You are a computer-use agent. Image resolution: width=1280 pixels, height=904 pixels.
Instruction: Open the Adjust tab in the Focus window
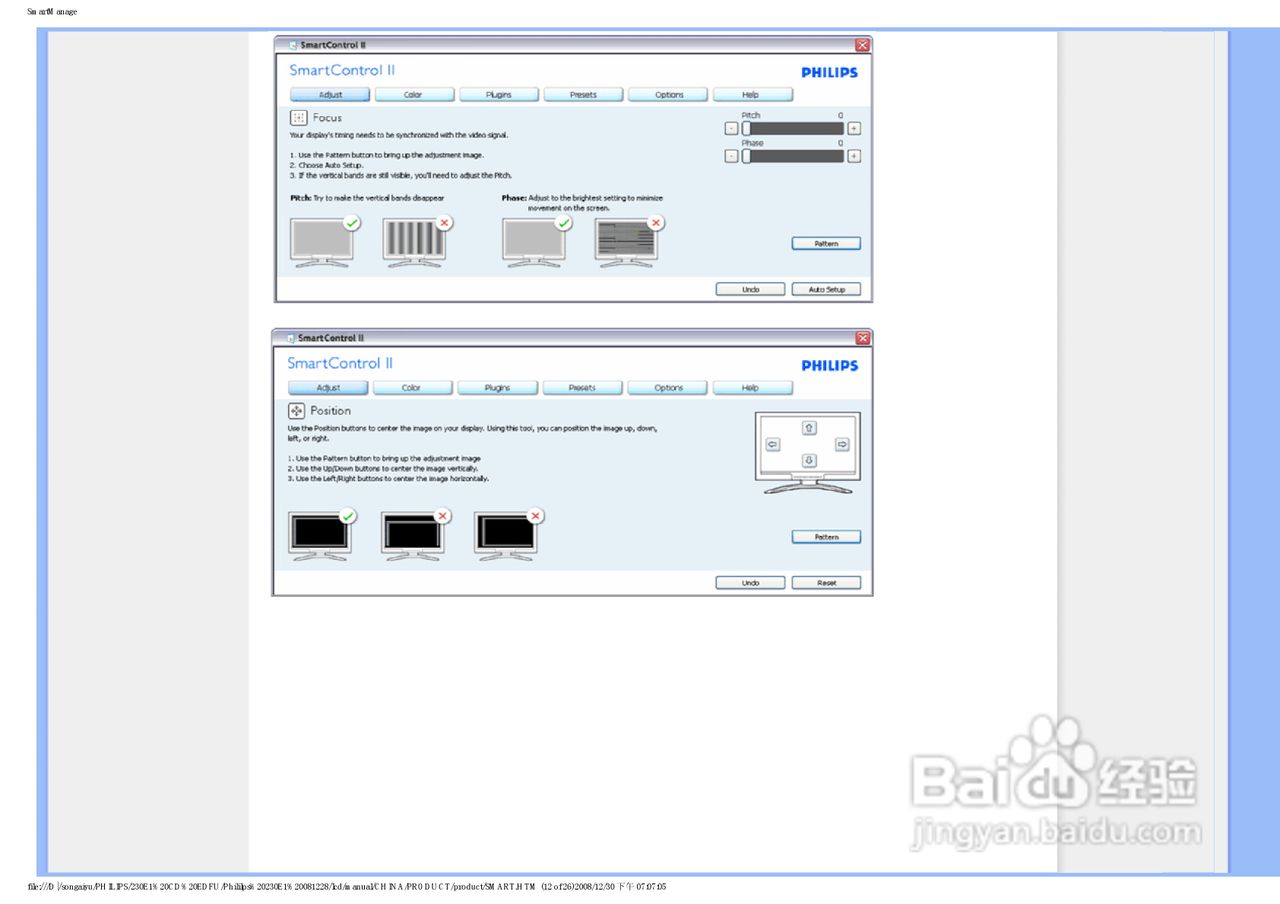330,95
